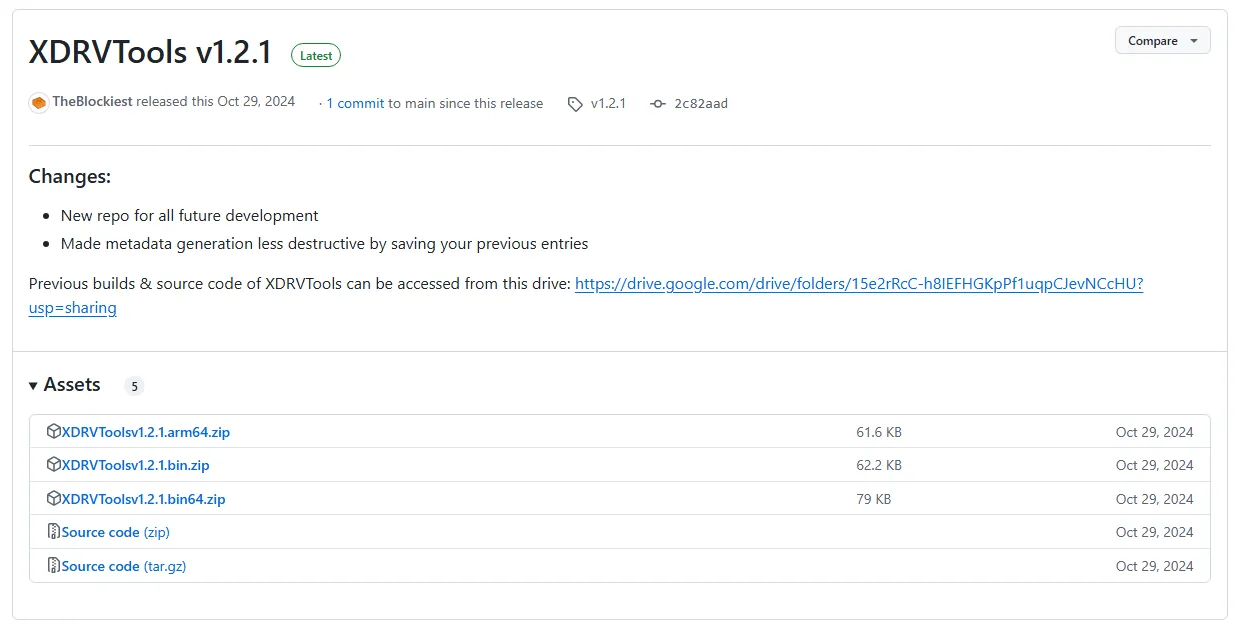1242x629 pixels.
Task: Open TheBlockiest profile link
Action: tap(92, 102)
